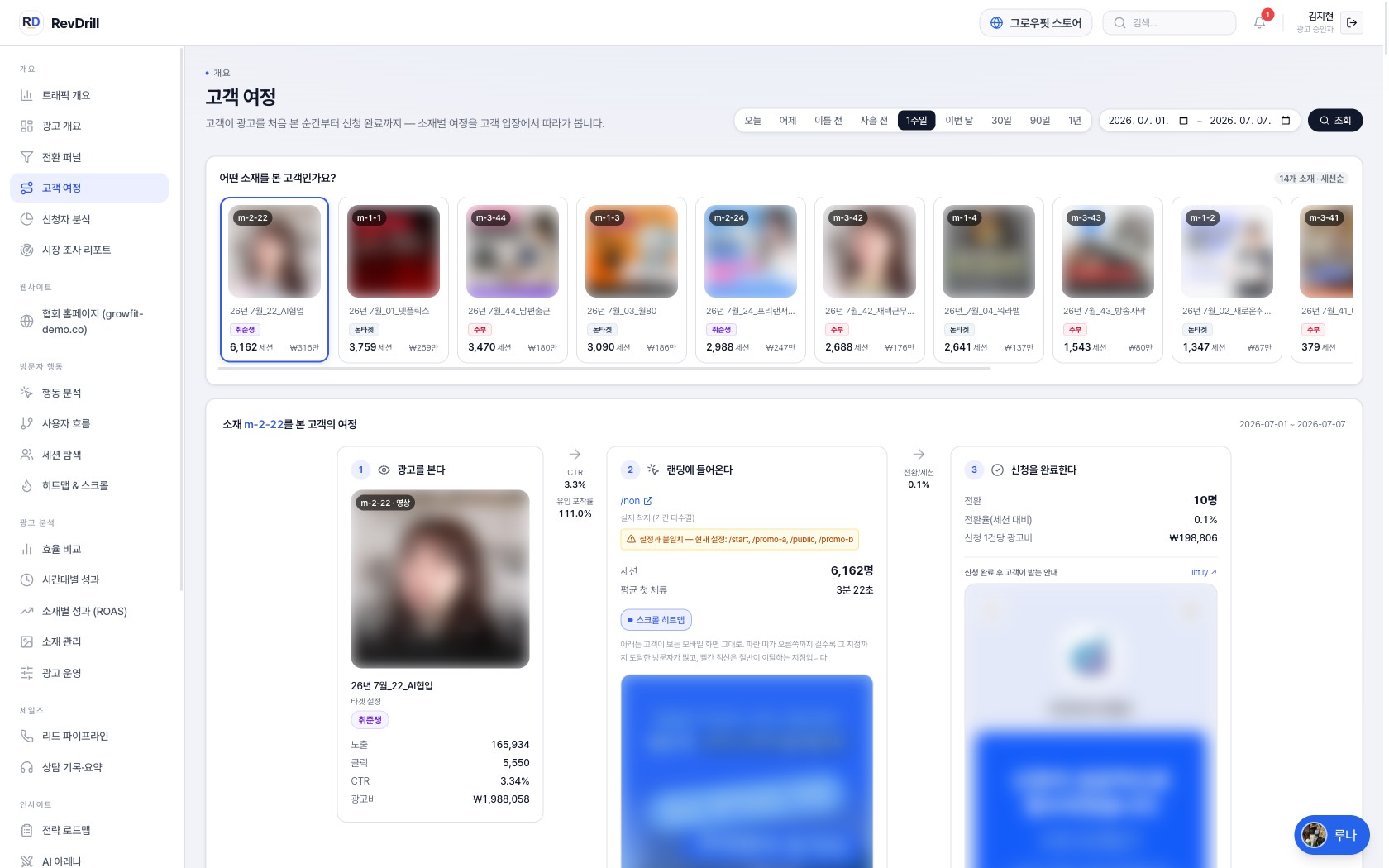Open the /non landing page link
This screenshot has width=1389, height=868.
[637, 501]
